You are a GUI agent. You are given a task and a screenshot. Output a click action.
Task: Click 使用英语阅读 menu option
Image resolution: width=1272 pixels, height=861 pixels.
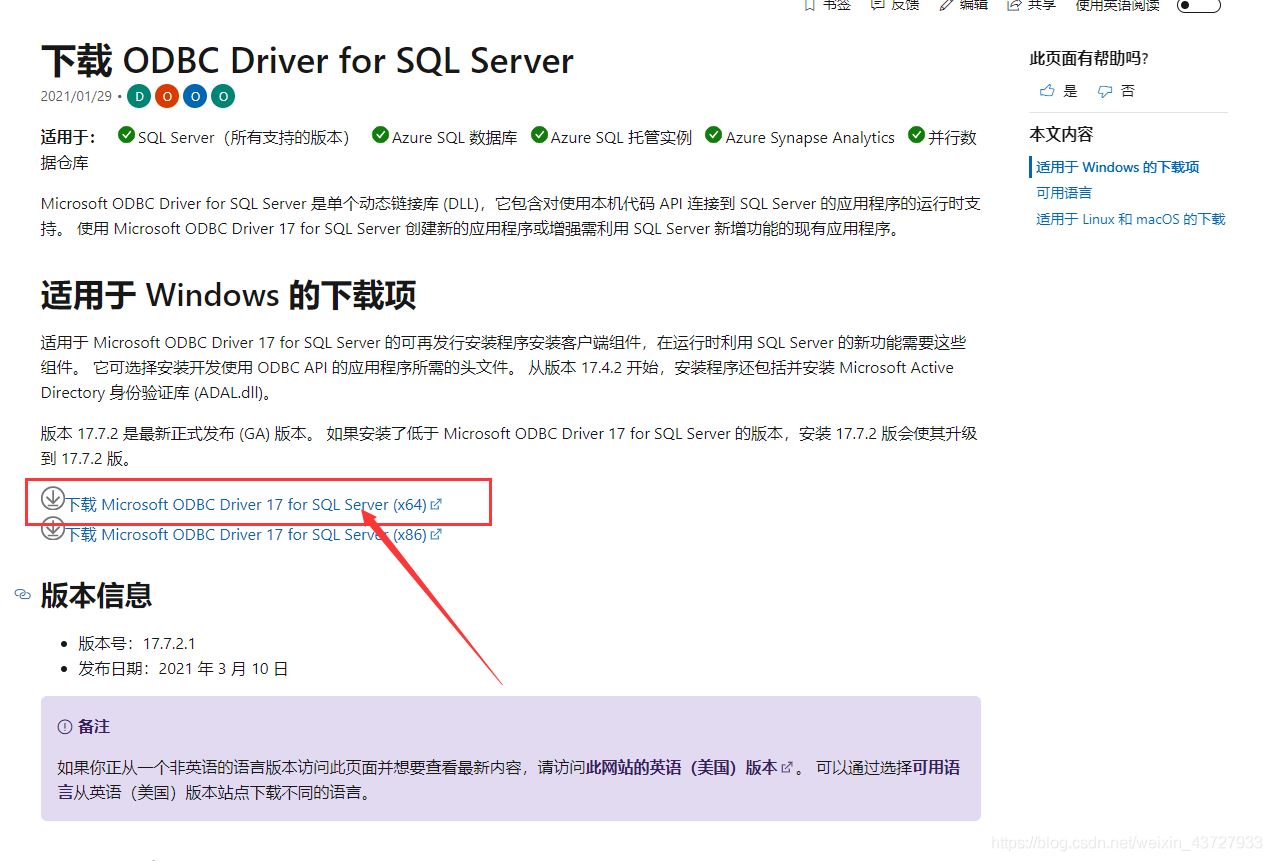coord(1116,6)
